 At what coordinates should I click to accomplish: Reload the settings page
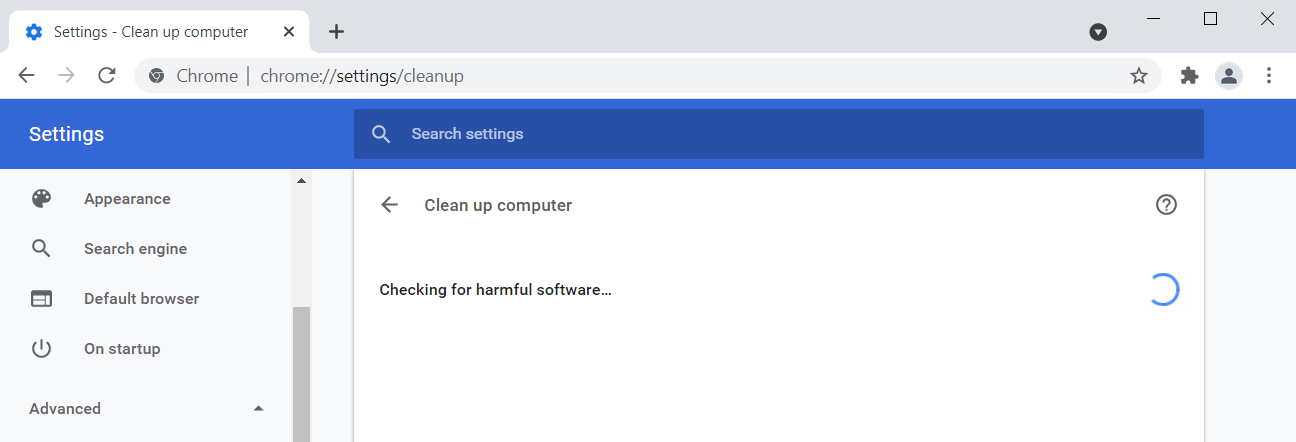[x=107, y=76]
